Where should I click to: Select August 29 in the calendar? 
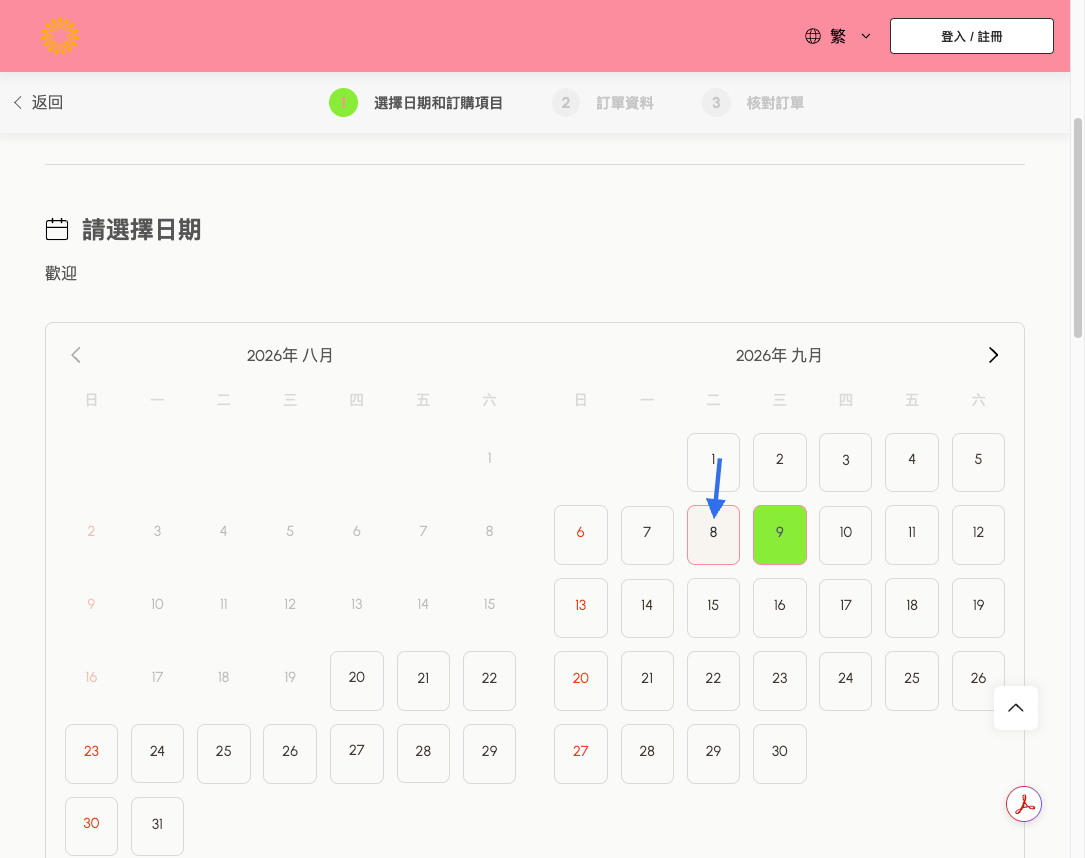pyautogui.click(x=489, y=754)
